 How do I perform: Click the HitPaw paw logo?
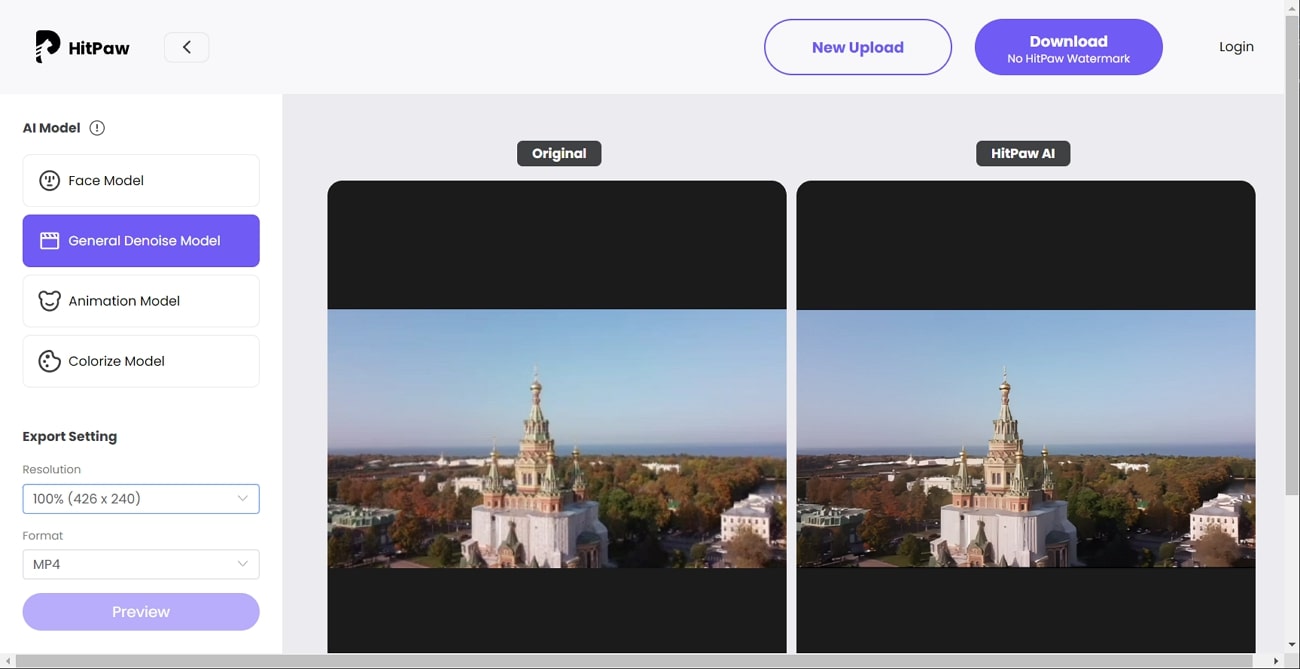(44, 46)
